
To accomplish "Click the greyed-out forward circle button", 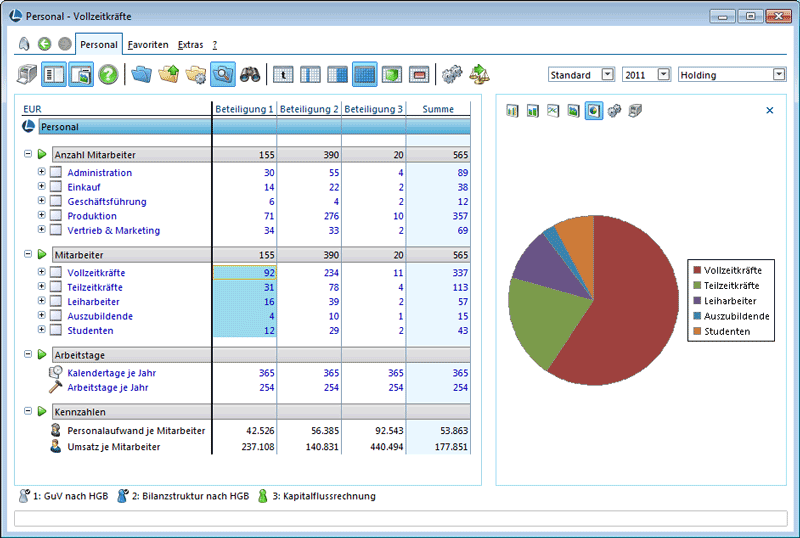I will click(x=65, y=44).
